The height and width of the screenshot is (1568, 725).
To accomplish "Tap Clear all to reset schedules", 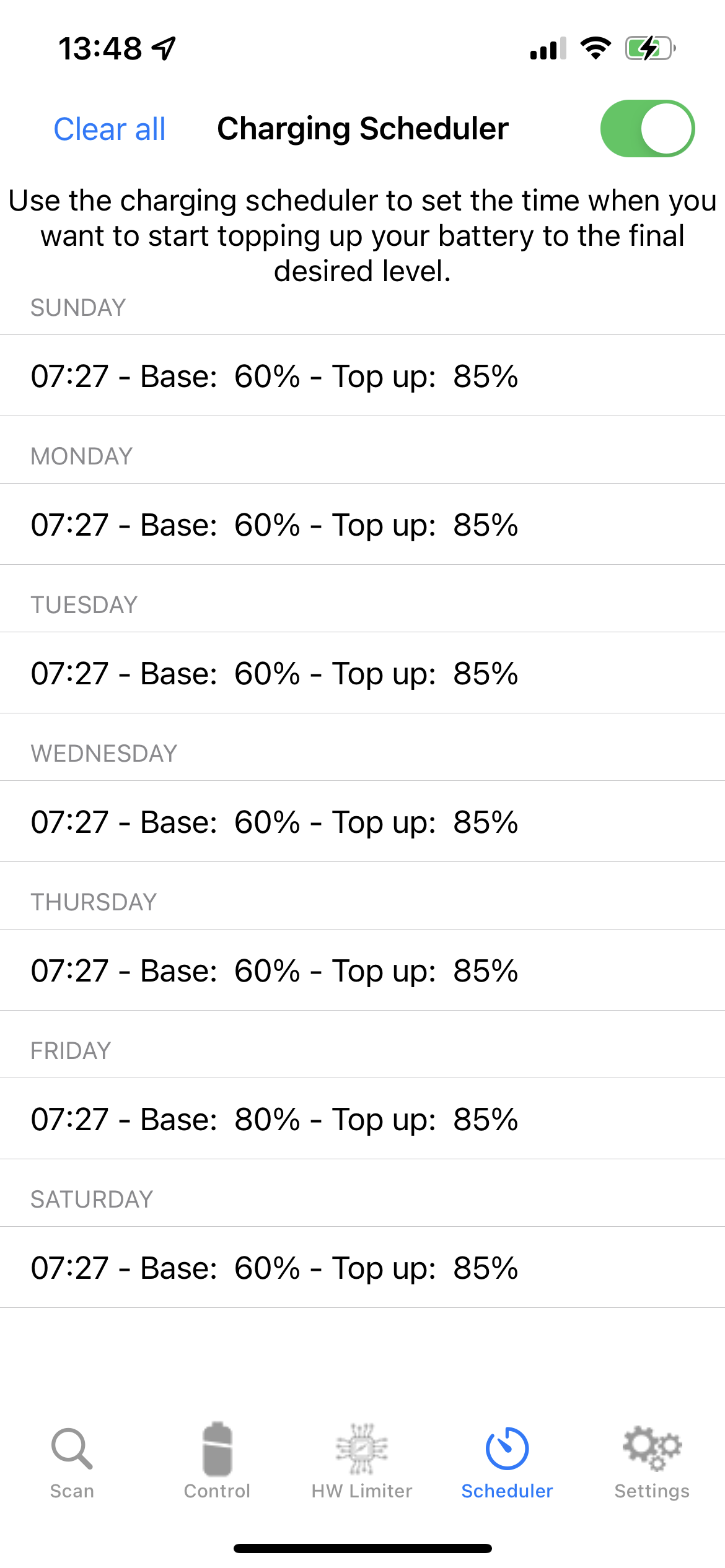I will (110, 129).
